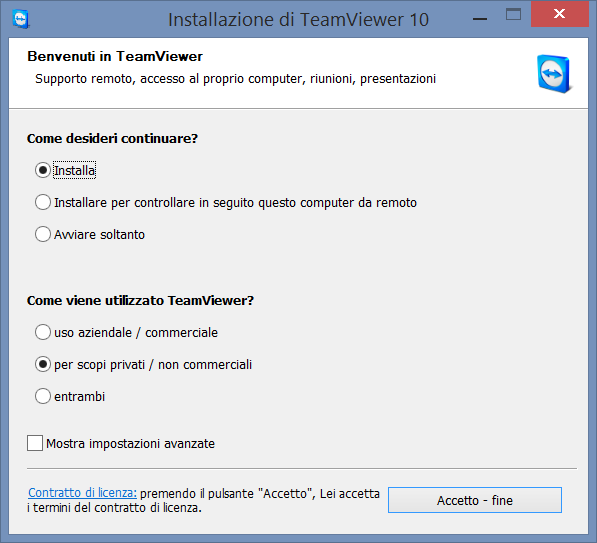The image size is (597, 543).
Task: Click the Come viene utilizzato TeamViewer? heading
Action: pos(140,300)
